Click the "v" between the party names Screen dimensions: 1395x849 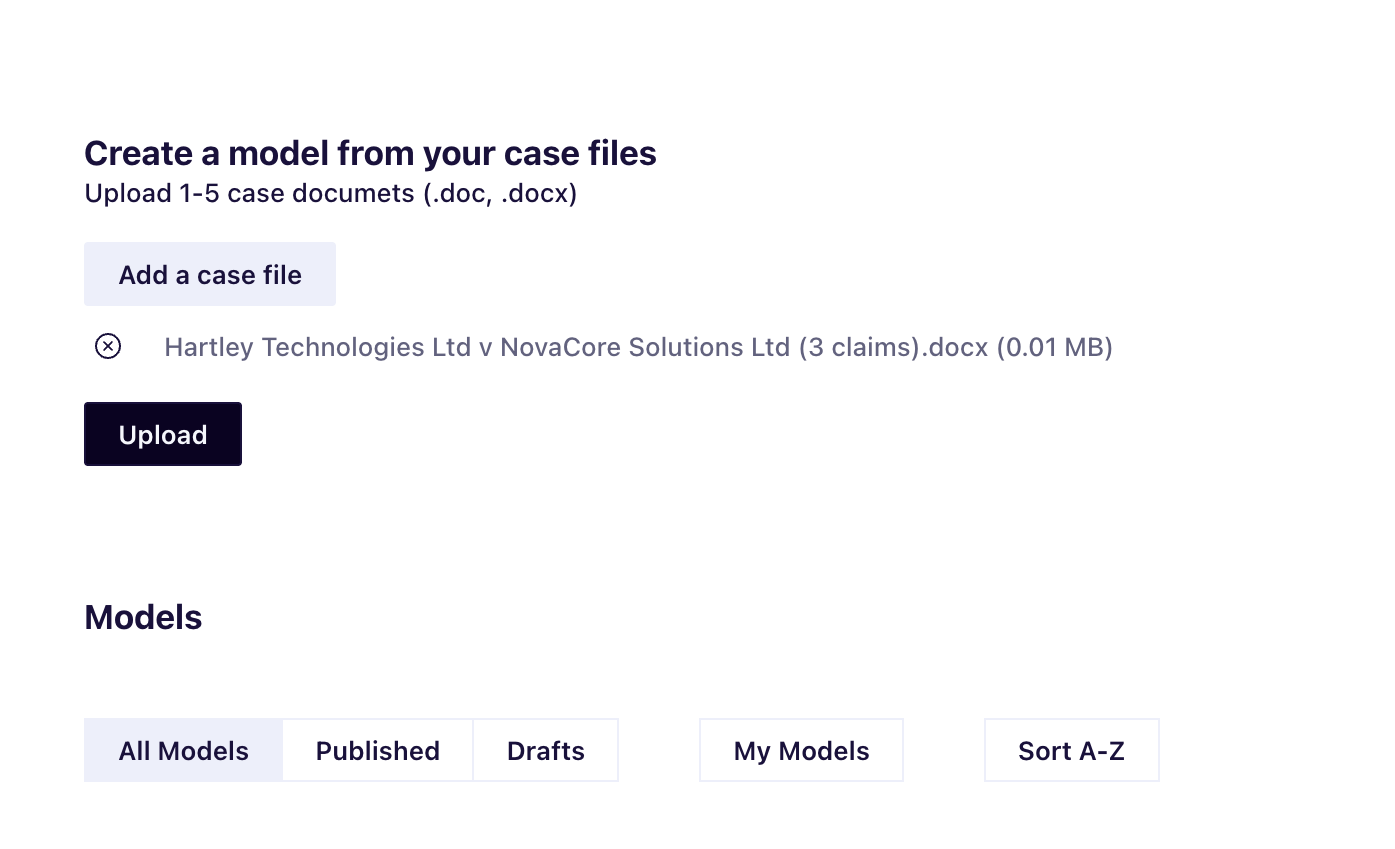pyautogui.click(x=486, y=347)
